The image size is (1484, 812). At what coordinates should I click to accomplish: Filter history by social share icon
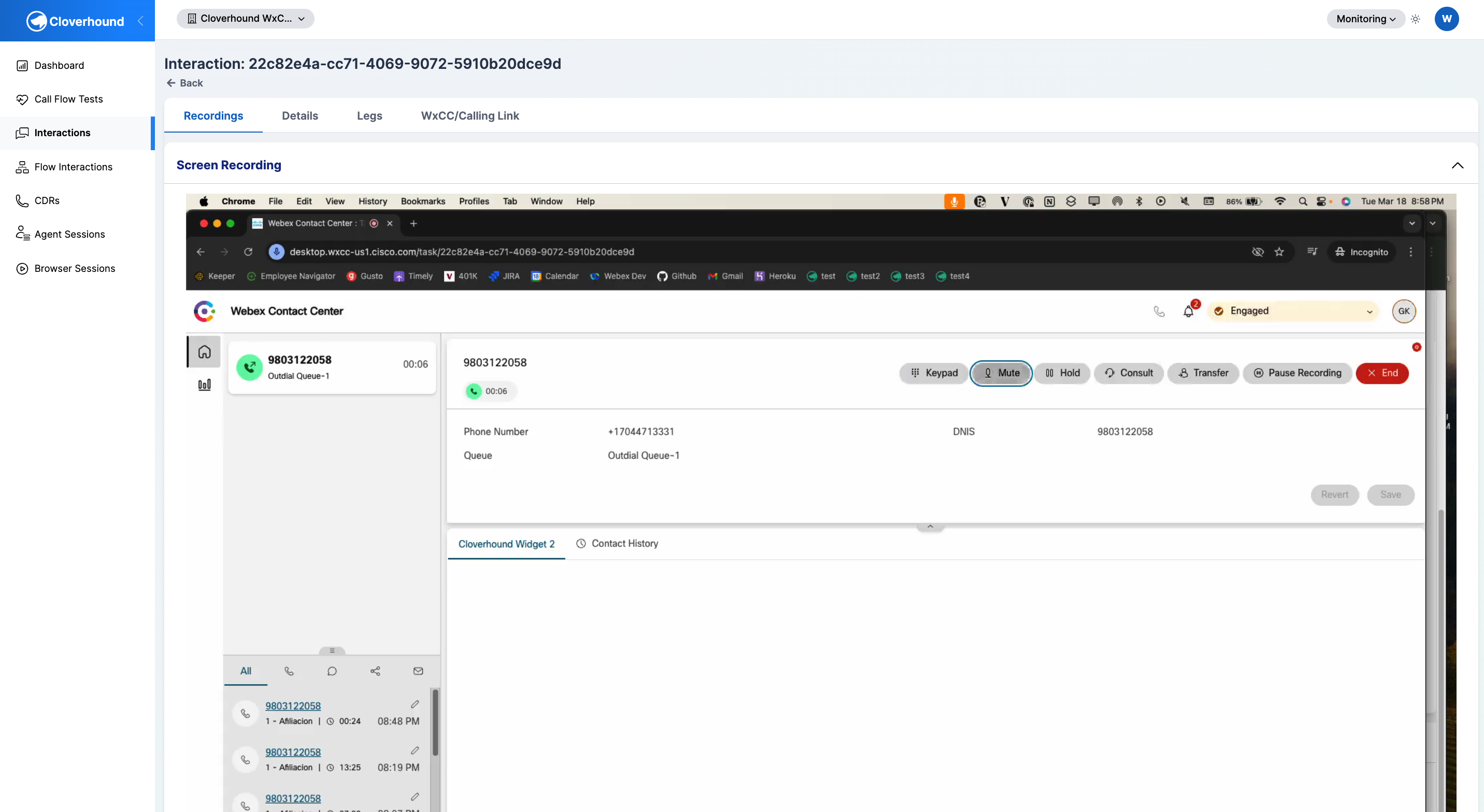pyautogui.click(x=375, y=671)
